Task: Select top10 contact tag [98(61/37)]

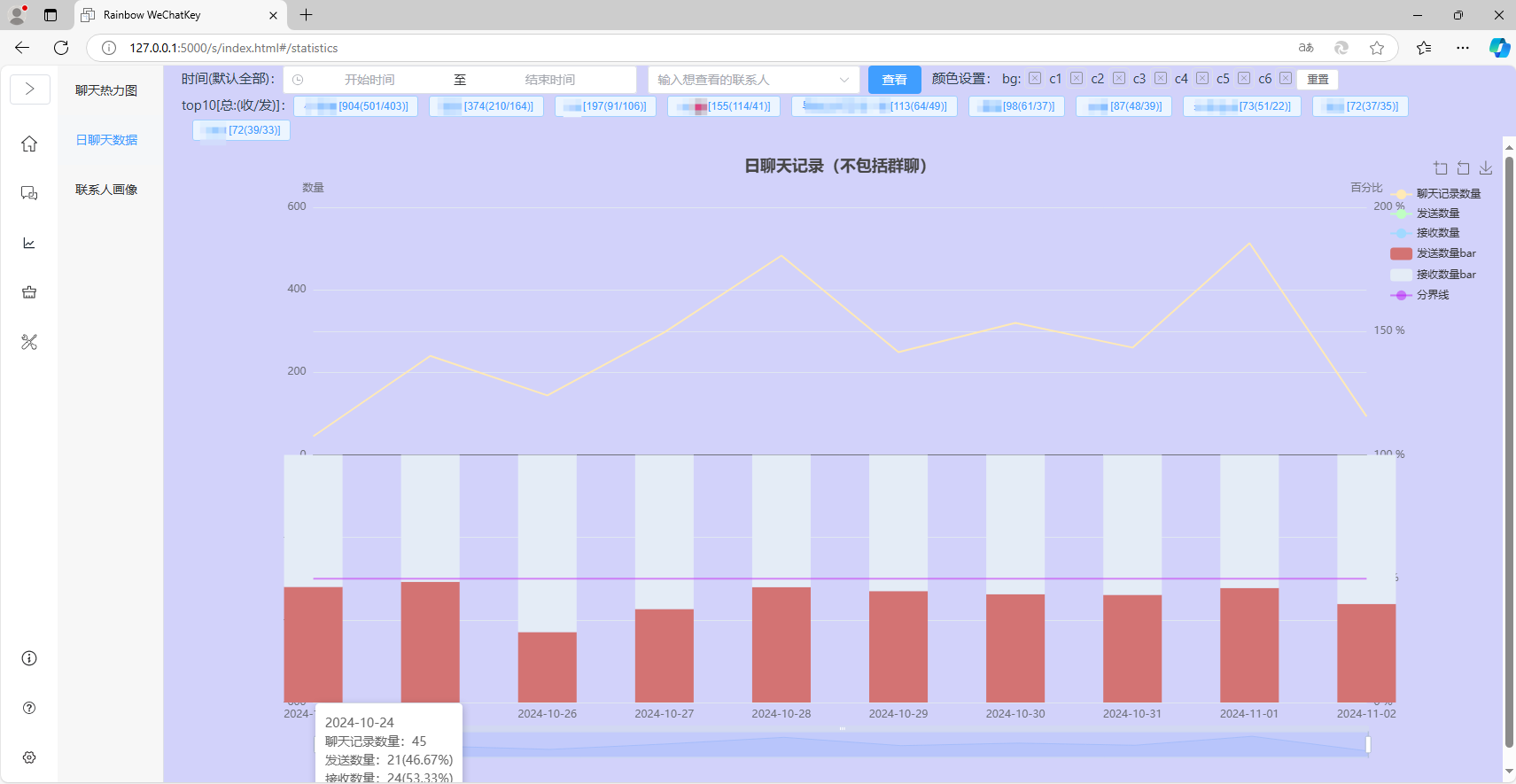Action: [1016, 106]
